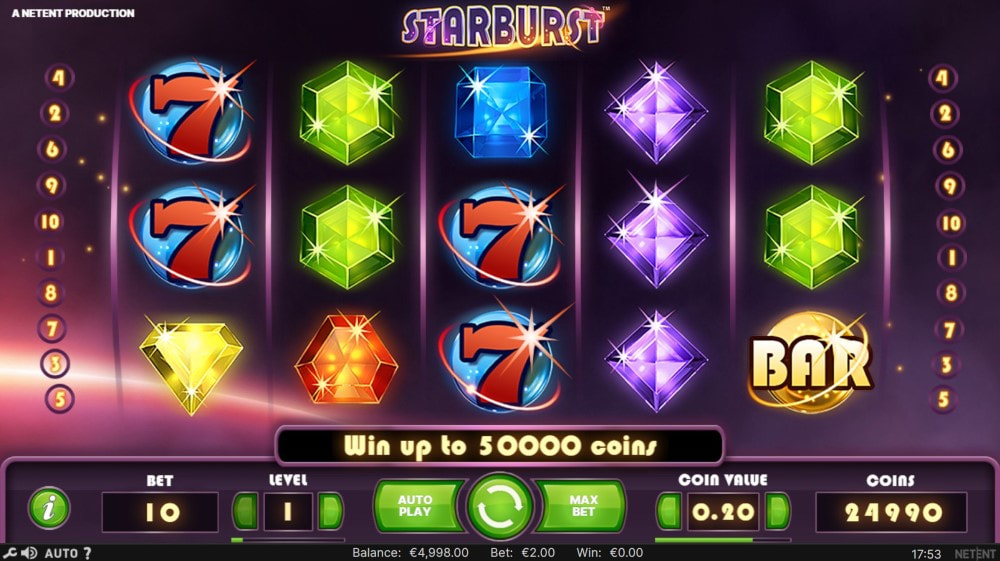Decrease bet level with left arrow
Screen dimensions: 1000x561
(x=246, y=511)
